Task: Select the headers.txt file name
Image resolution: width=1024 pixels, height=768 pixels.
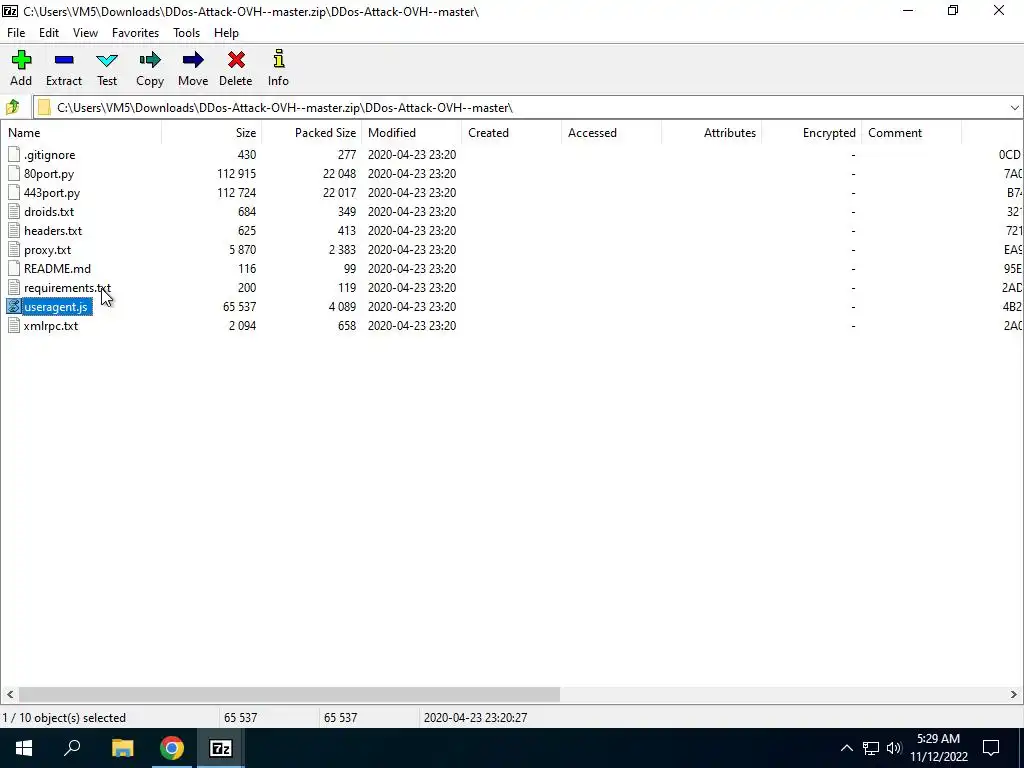Action: coord(53,231)
